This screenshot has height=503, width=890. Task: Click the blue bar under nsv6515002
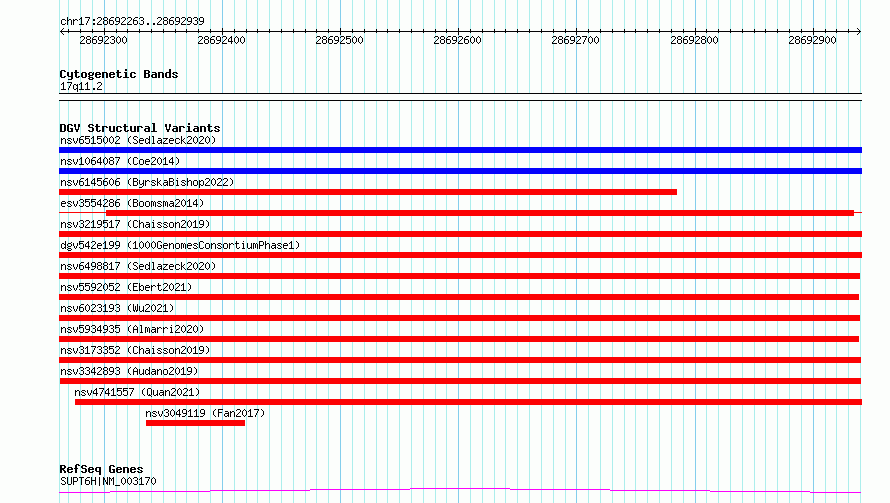[460, 150]
